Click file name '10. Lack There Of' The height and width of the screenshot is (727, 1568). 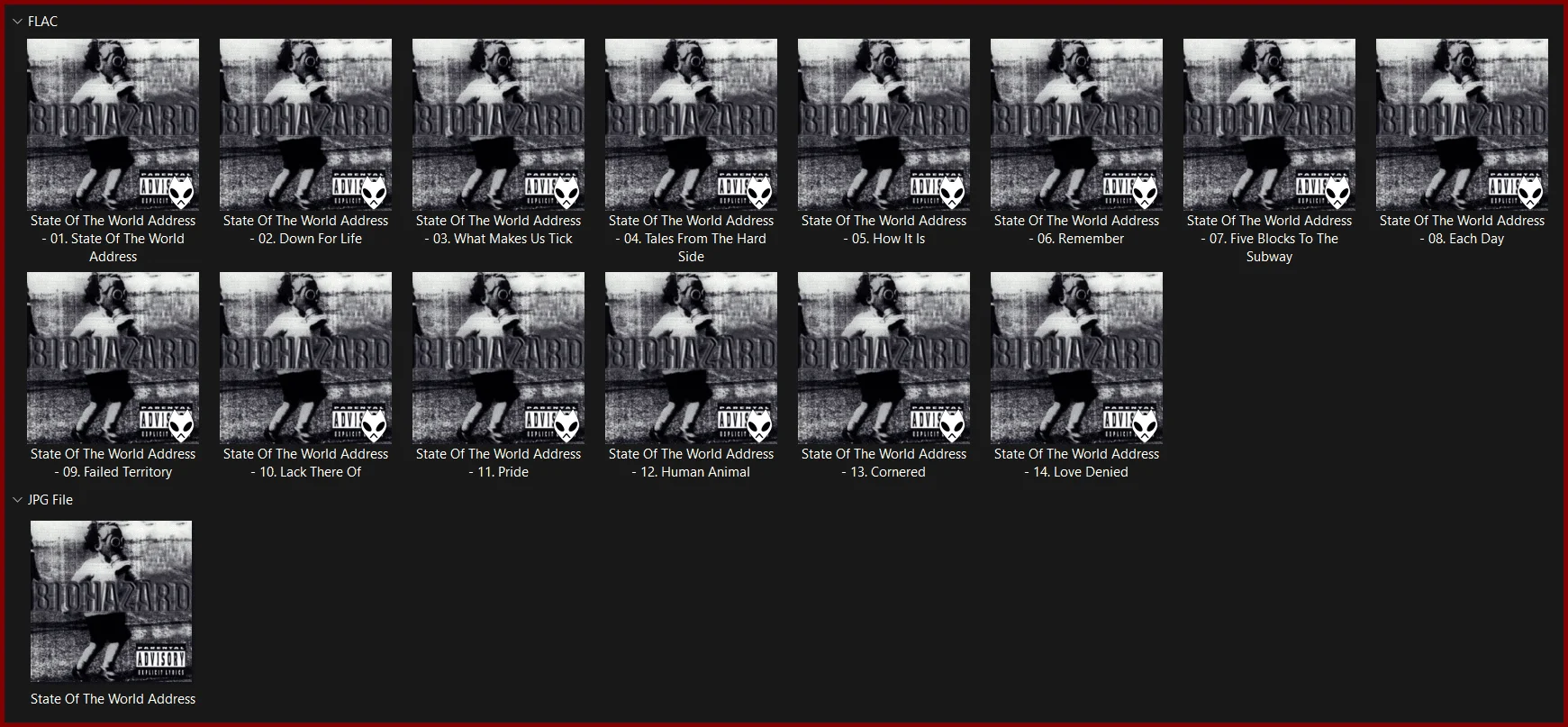pyautogui.click(x=305, y=463)
